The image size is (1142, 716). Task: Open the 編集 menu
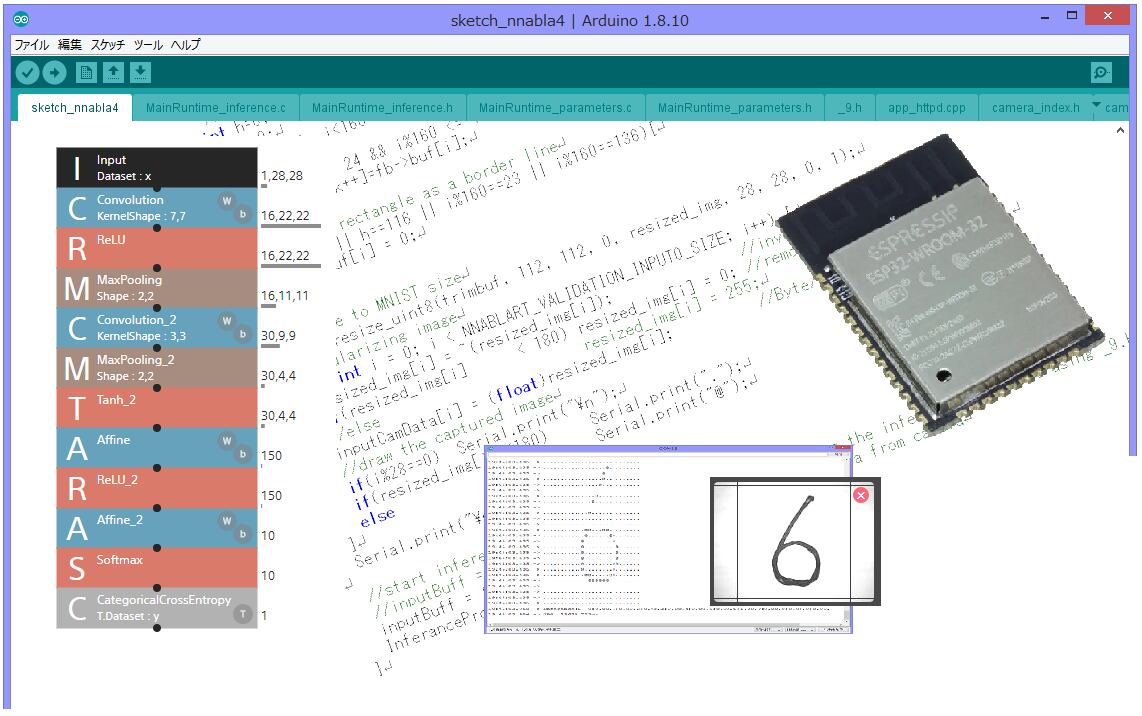click(70, 44)
